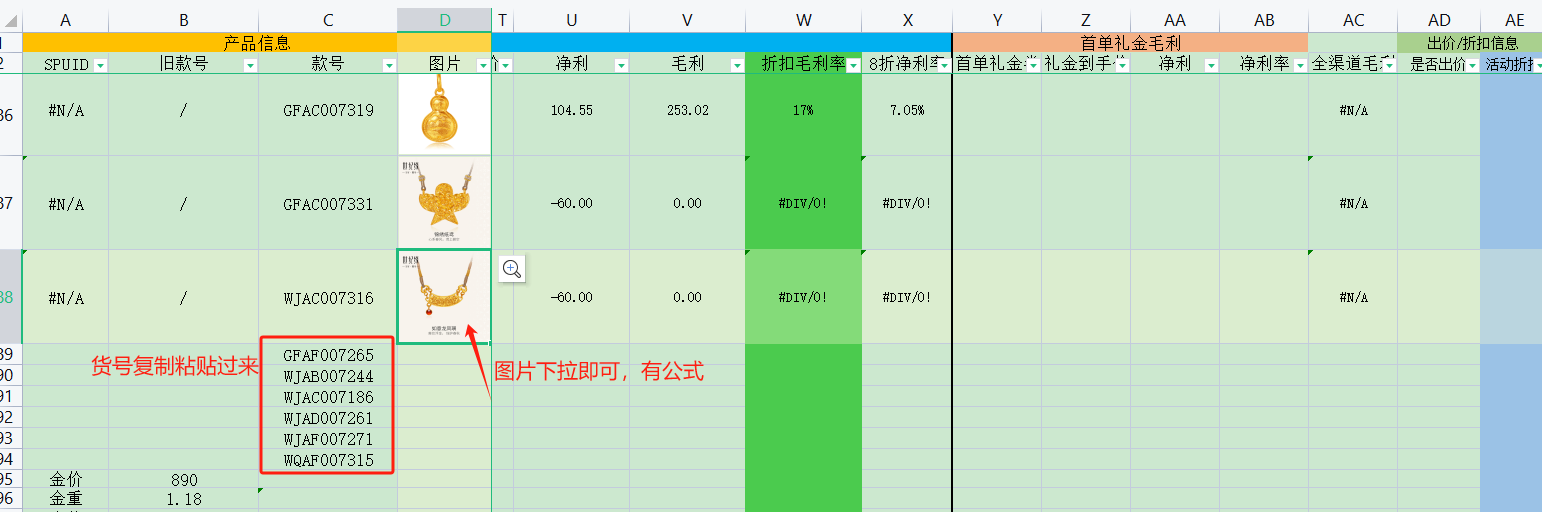Click the magnifier icon beside the selected picture
The image size is (1542, 512).
511,268
